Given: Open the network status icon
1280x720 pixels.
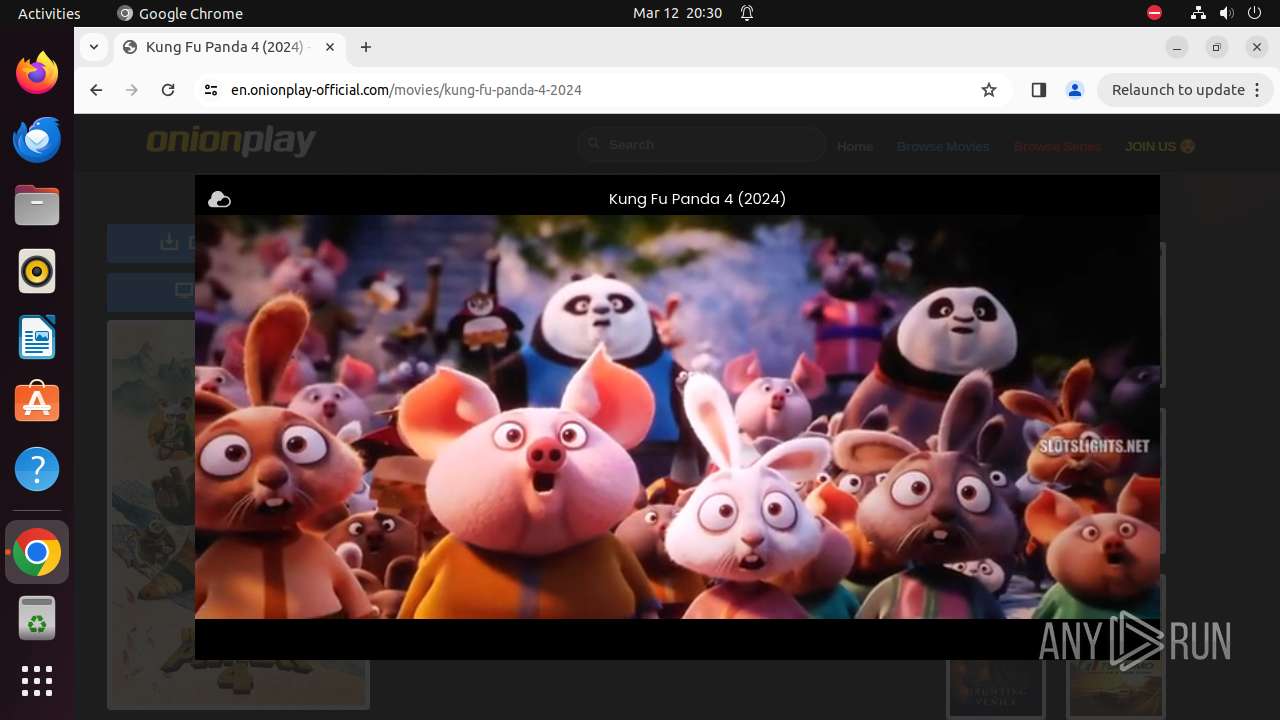Looking at the screenshot, I should (1198, 13).
